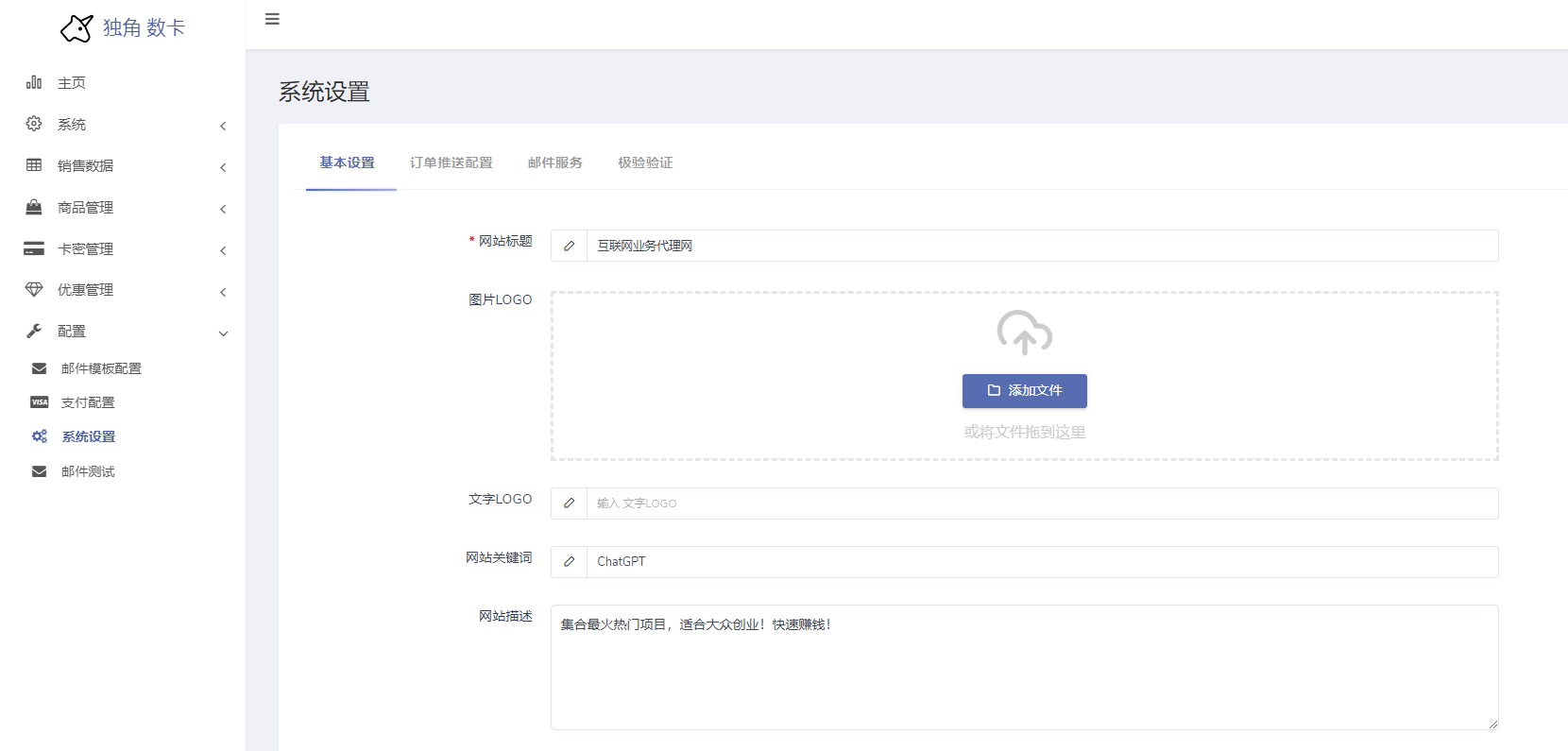Click the card icon beside 卡密管理
Image resolution: width=1568 pixels, height=751 pixels.
[34, 248]
